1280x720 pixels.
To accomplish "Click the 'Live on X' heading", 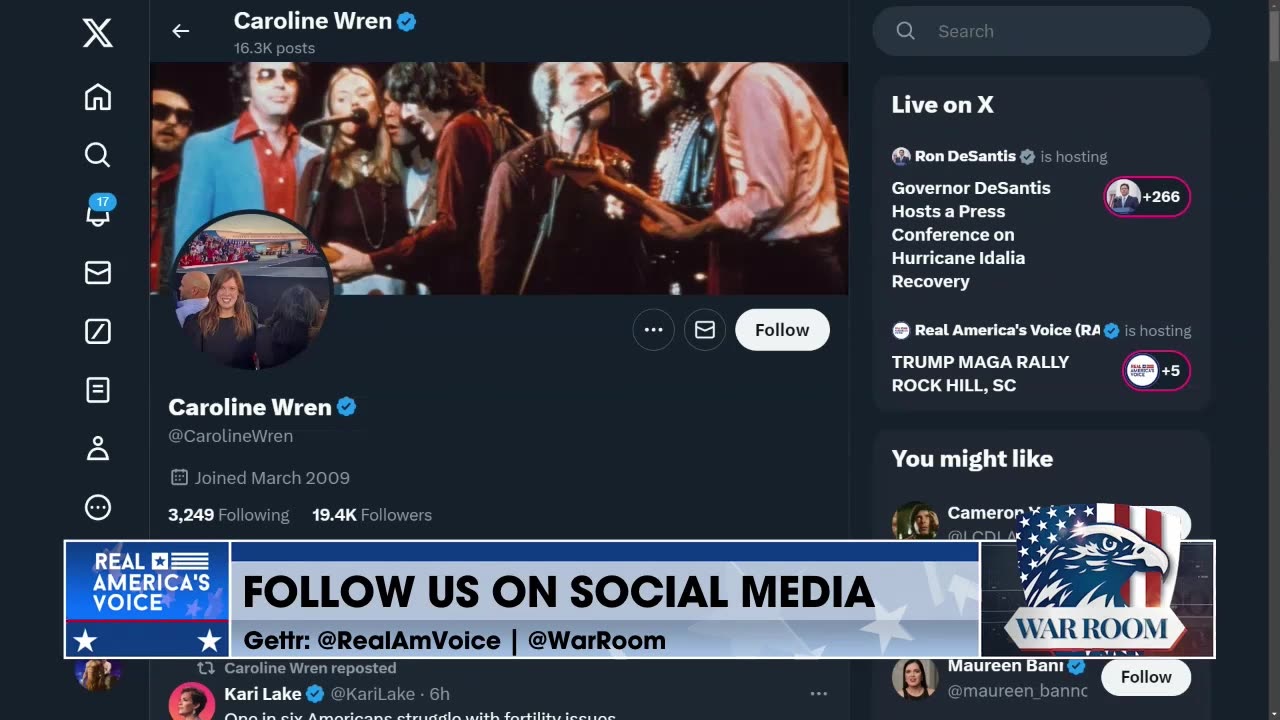I will (x=942, y=105).
